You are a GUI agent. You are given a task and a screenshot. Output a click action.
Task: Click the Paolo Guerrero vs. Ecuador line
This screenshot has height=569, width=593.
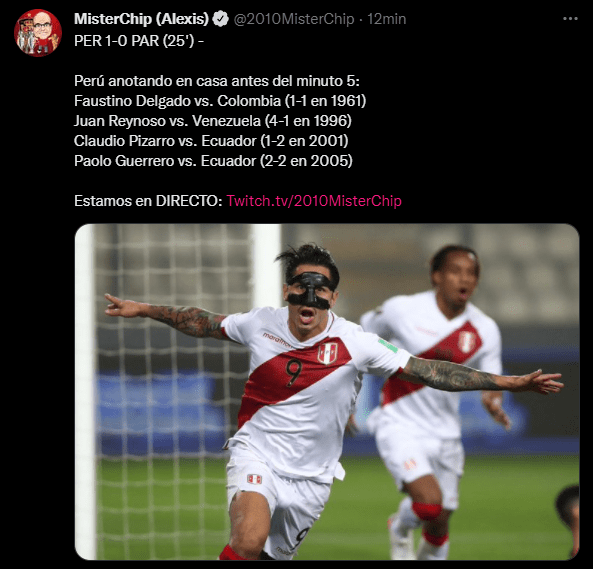click(x=213, y=161)
